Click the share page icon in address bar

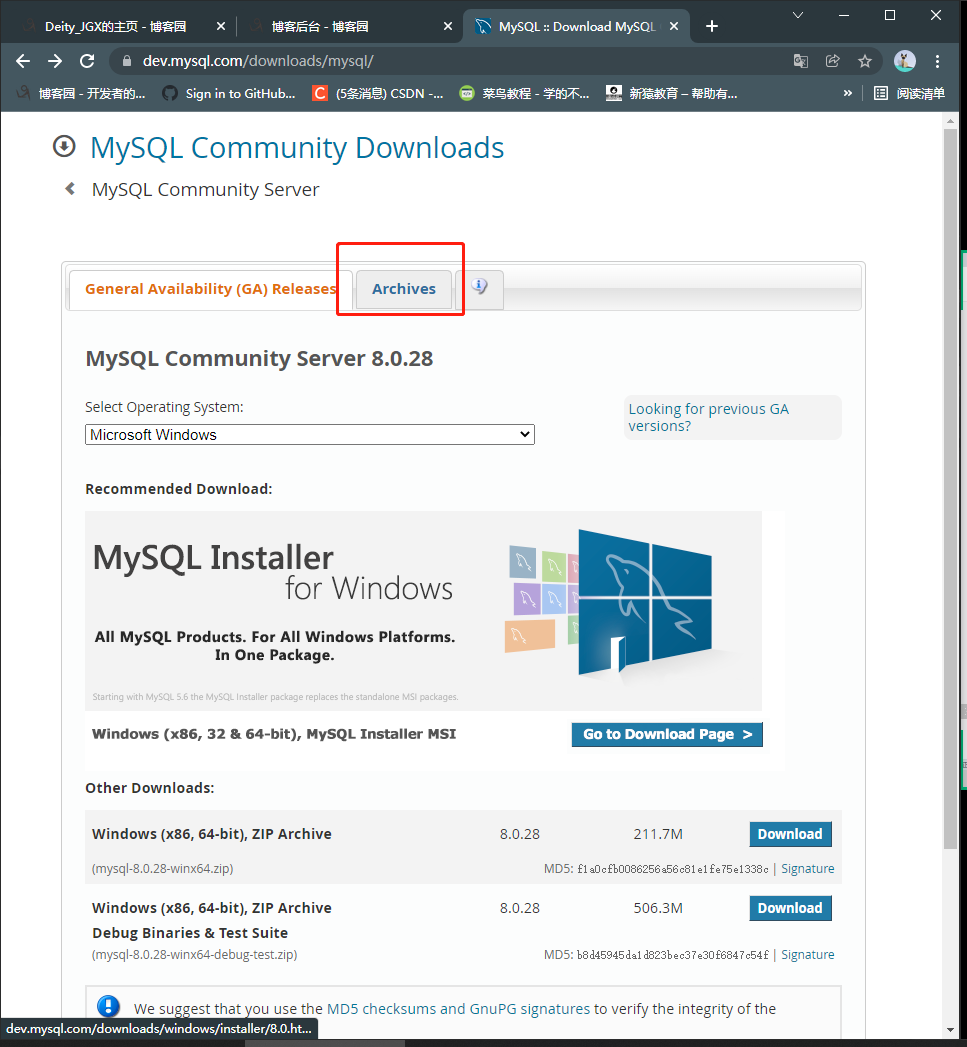pos(833,61)
